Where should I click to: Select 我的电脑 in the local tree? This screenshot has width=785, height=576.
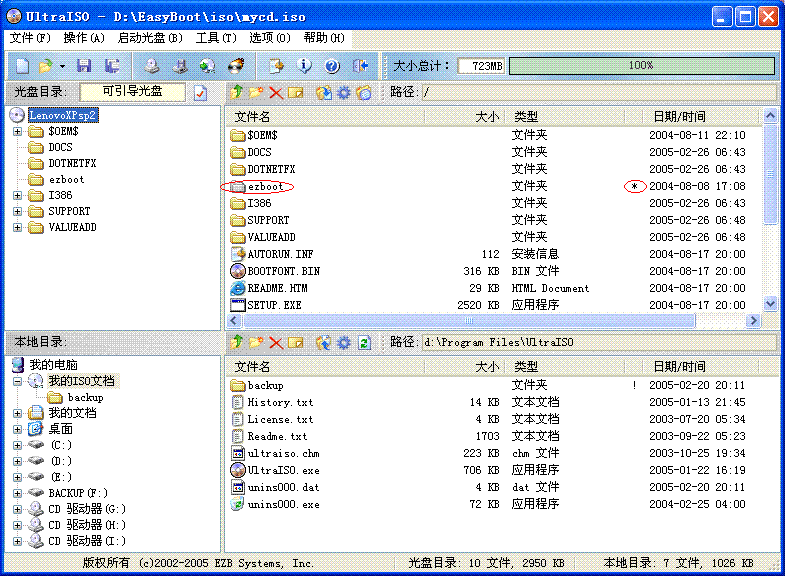(53, 365)
